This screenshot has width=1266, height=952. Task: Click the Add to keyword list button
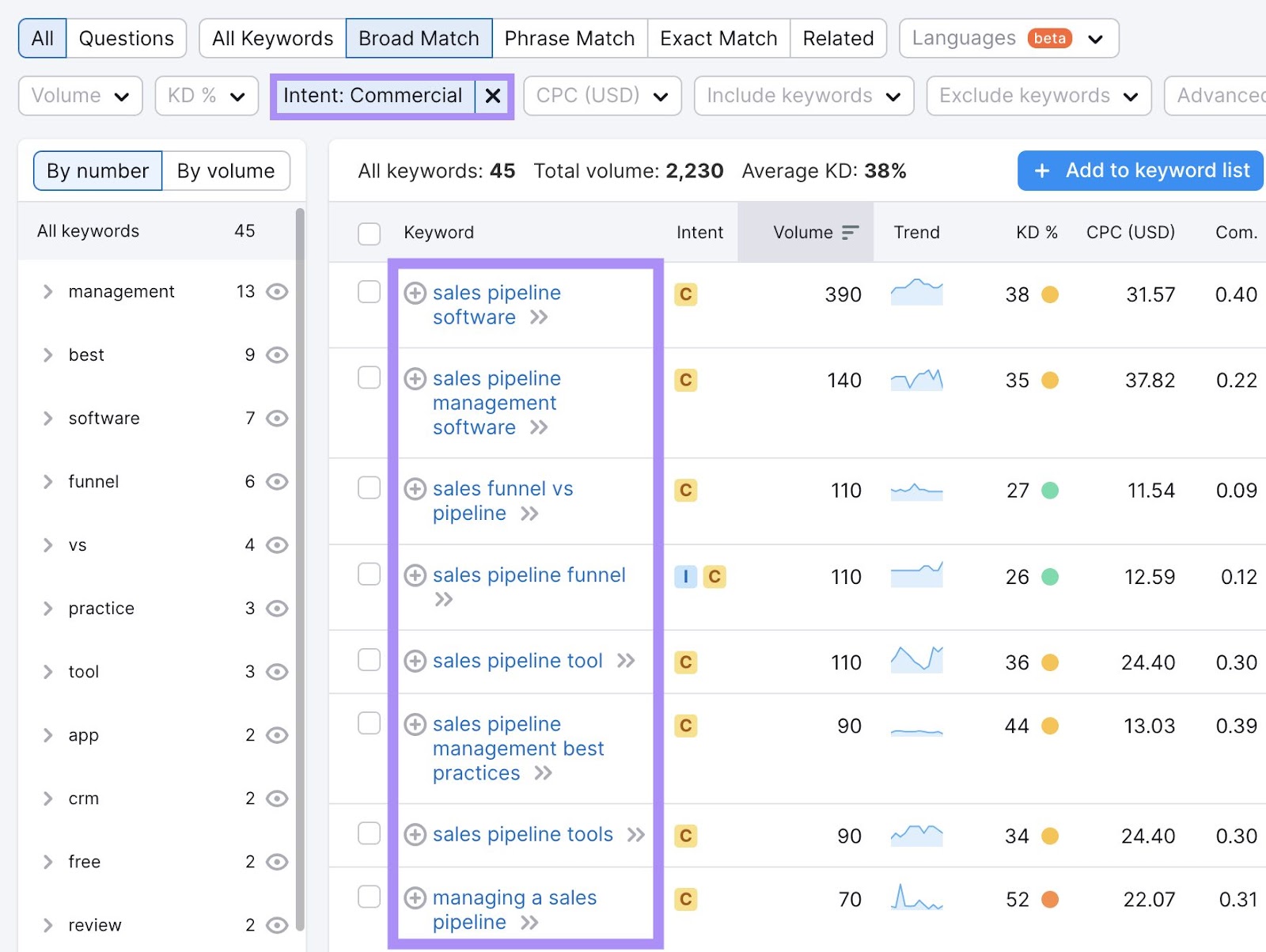point(1139,170)
